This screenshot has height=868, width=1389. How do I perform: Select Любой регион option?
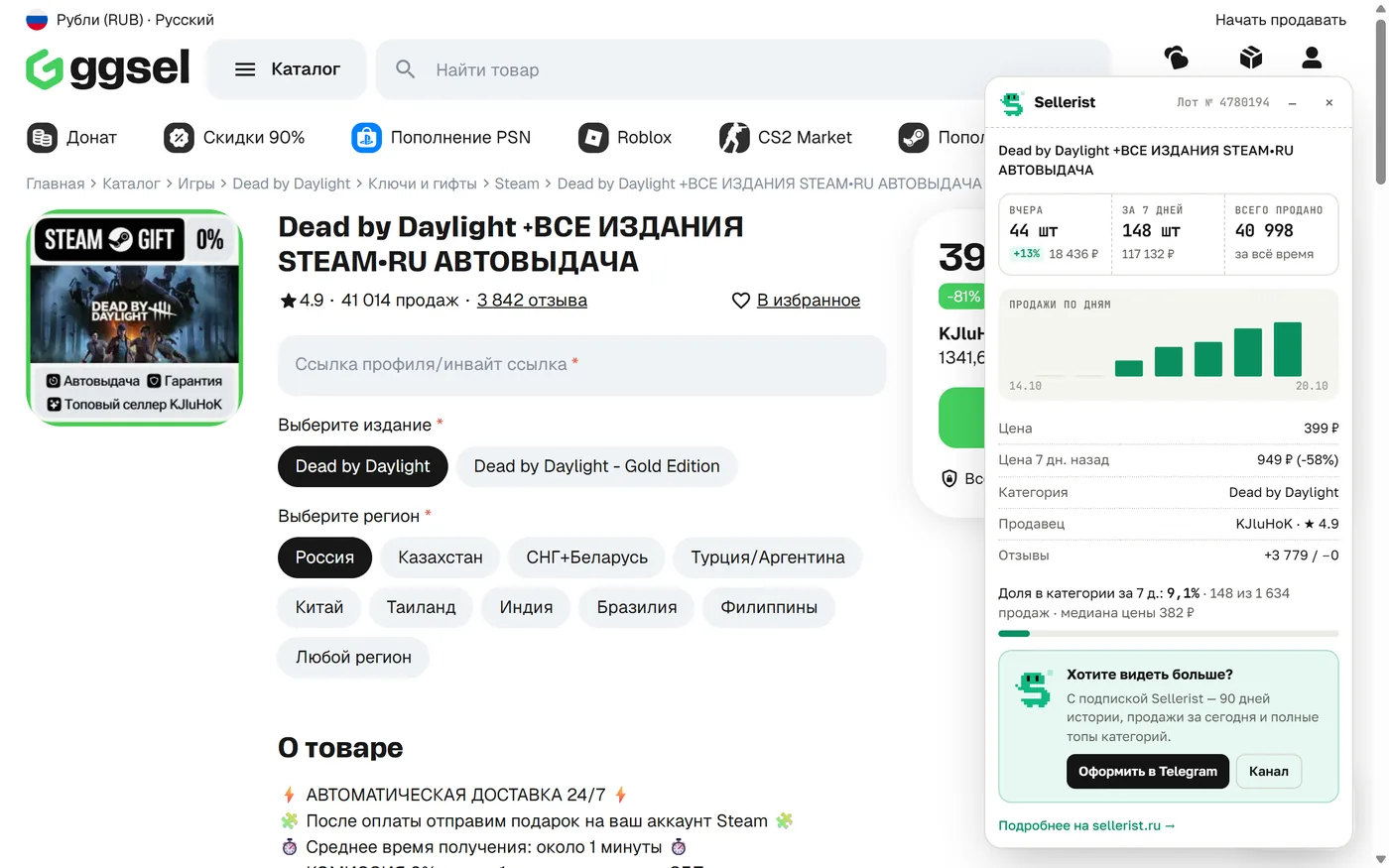[353, 657]
